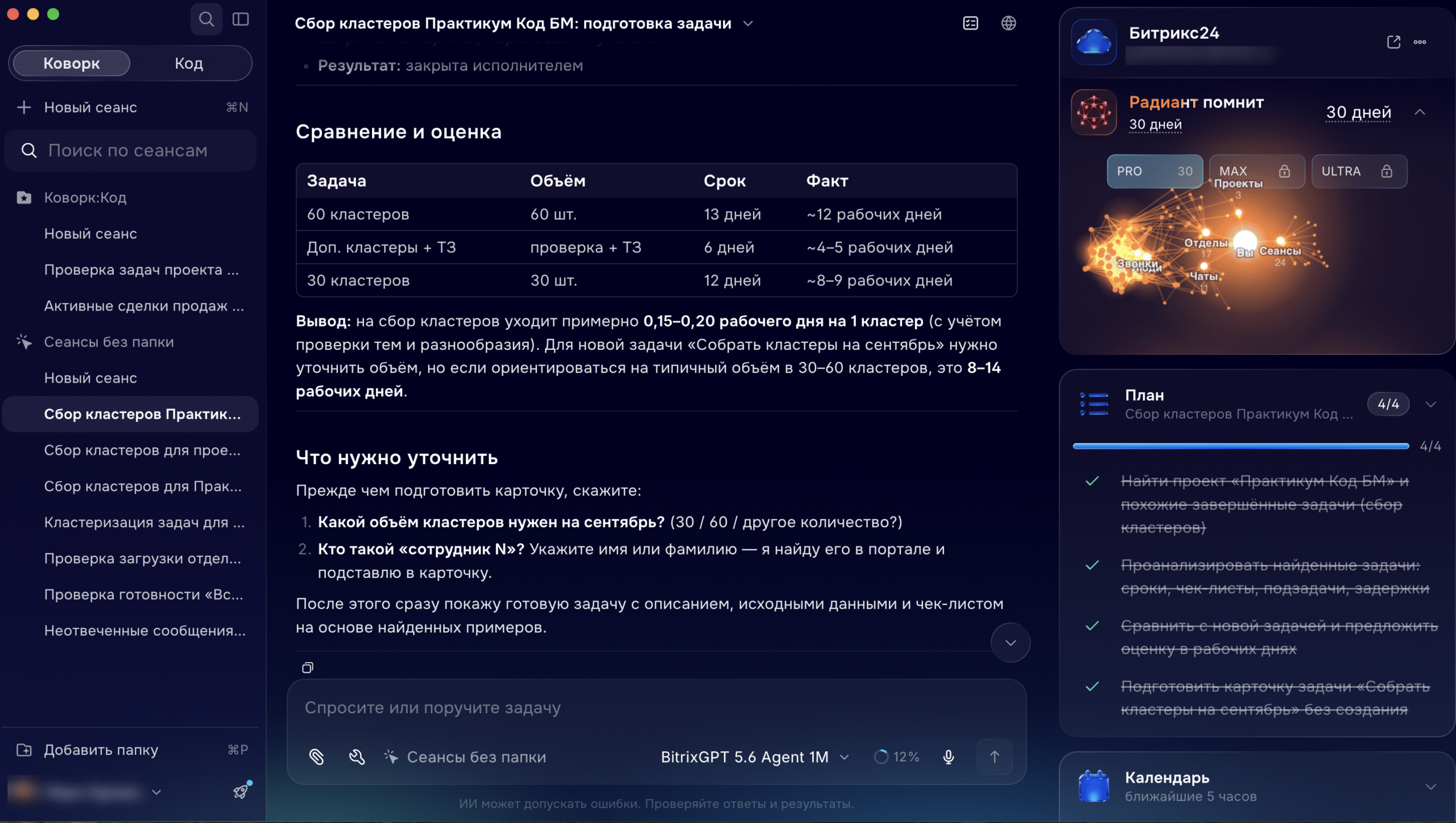The height and width of the screenshot is (823, 1456).
Task: Select the MAX memory tier
Action: 1257,171
